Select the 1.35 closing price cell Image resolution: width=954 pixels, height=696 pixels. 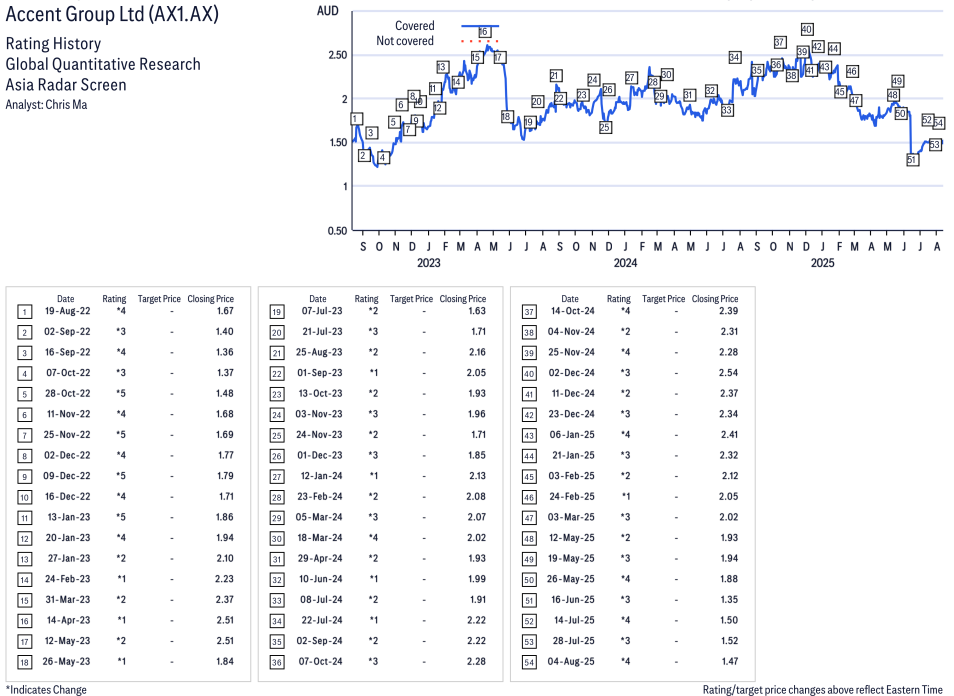pos(729,600)
